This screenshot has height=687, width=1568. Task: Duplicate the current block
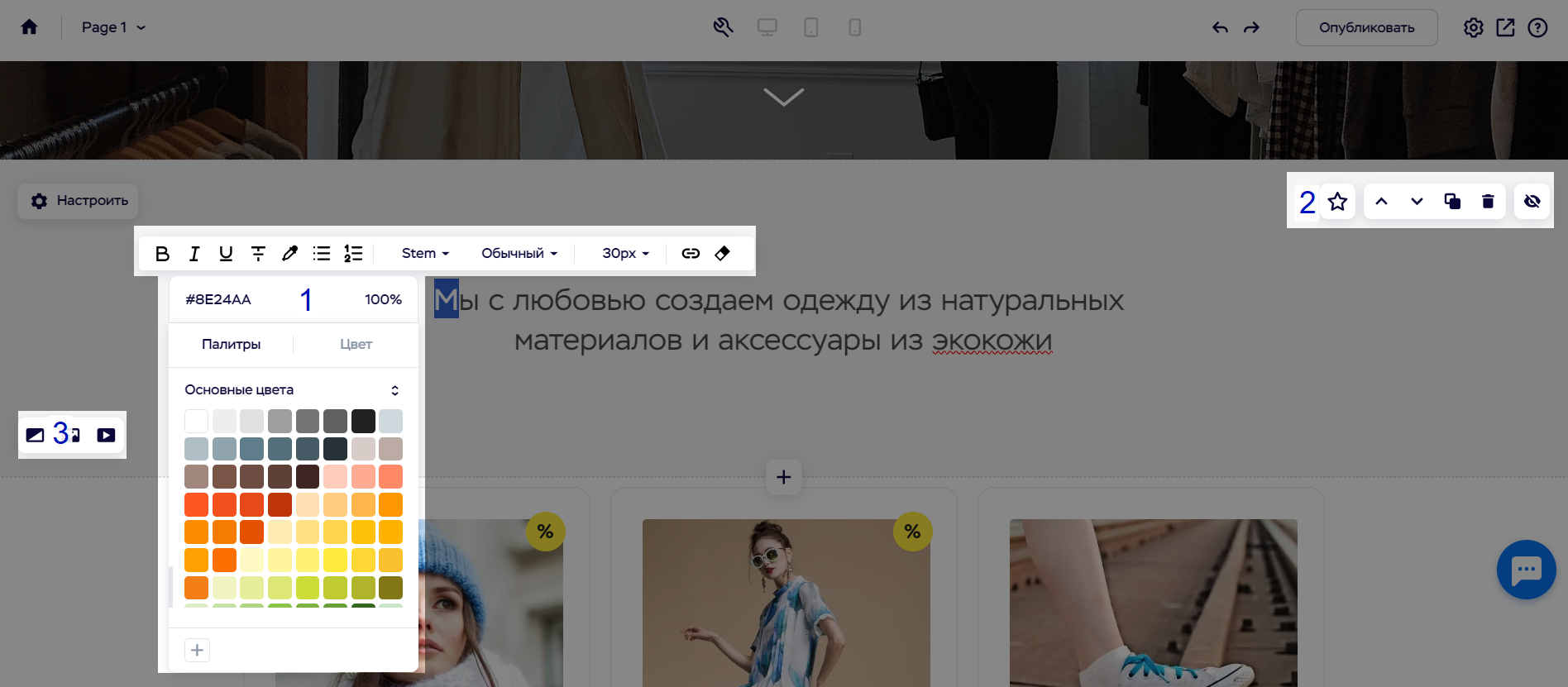(x=1452, y=201)
